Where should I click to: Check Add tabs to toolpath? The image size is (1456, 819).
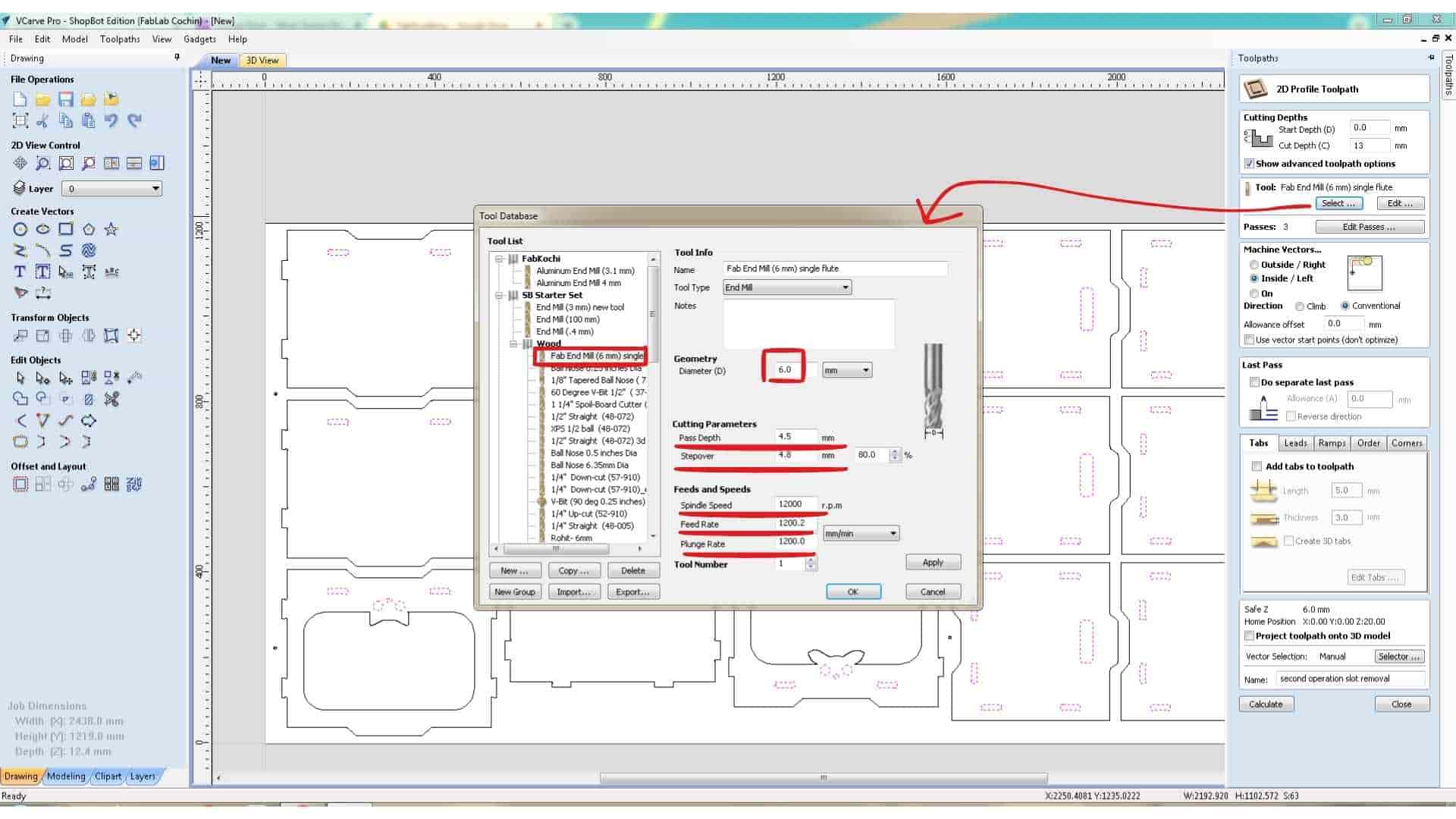tap(1257, 466)
